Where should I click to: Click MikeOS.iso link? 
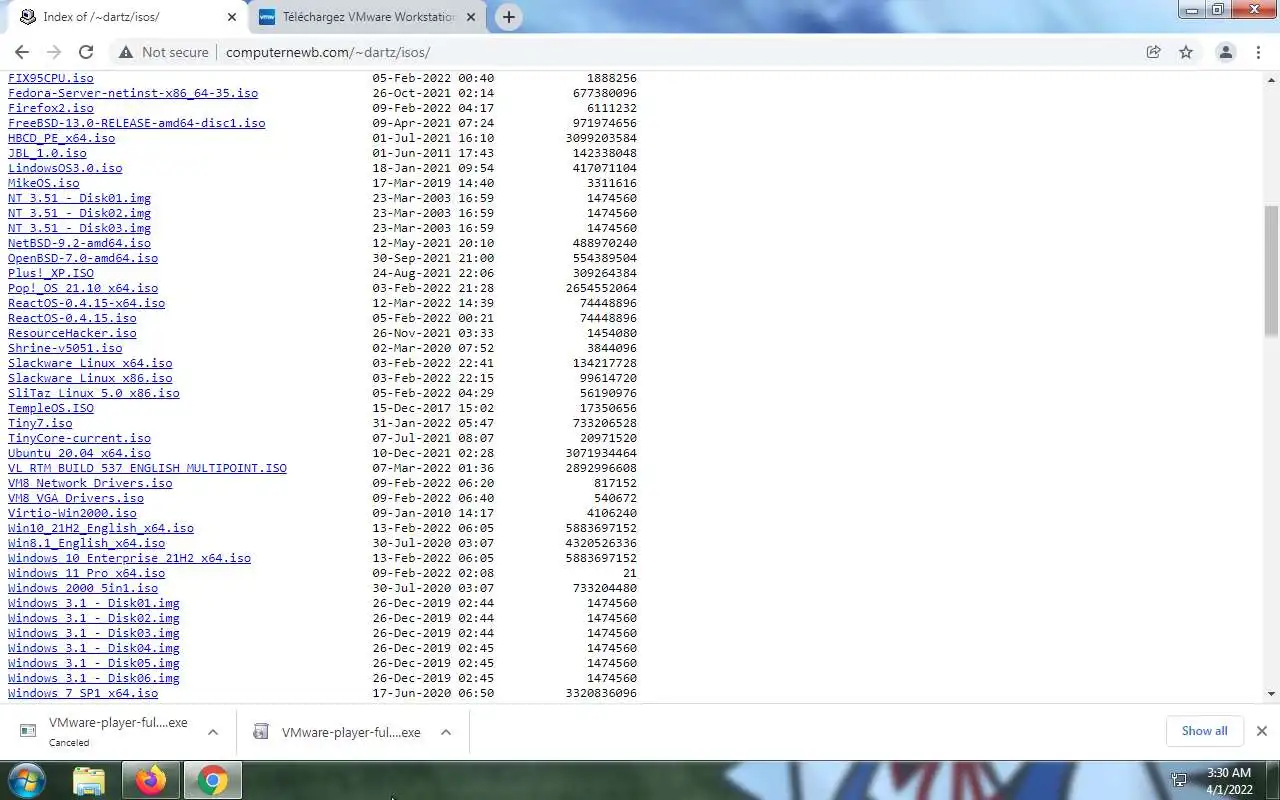point(44,183)
